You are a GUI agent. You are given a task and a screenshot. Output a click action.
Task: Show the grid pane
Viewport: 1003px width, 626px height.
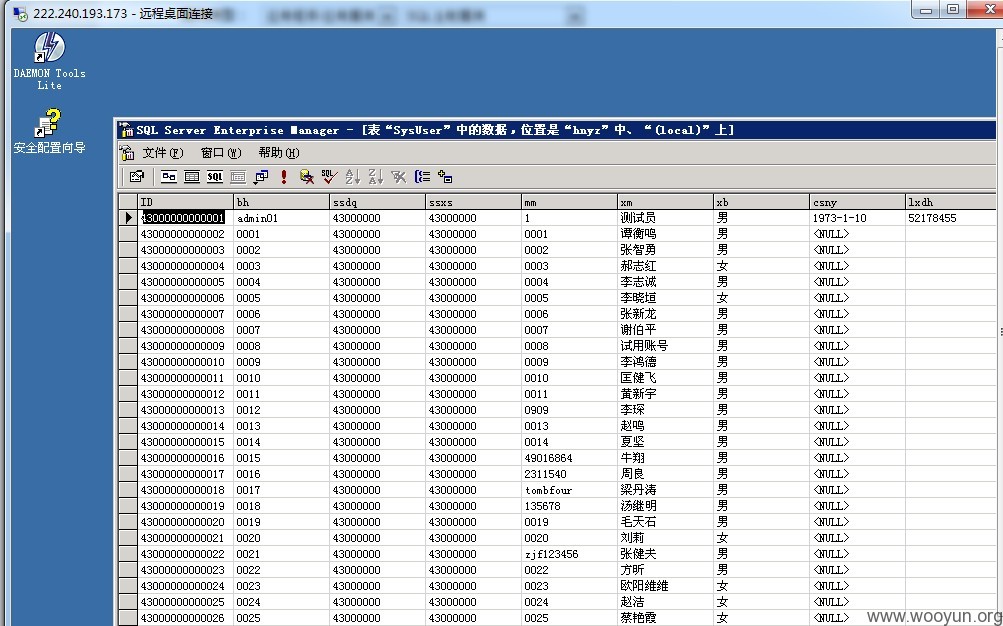(192, 176)
